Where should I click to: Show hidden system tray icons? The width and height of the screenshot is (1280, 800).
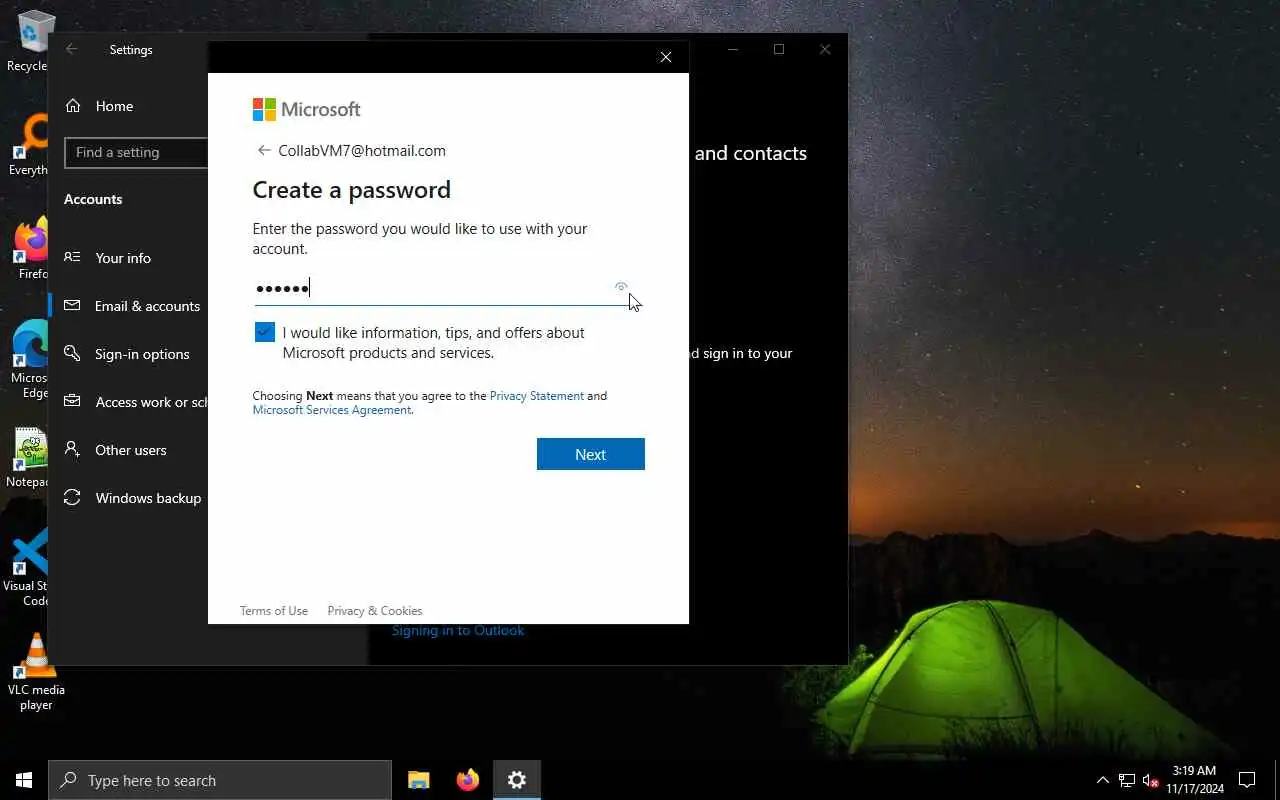pos(1103,780)
